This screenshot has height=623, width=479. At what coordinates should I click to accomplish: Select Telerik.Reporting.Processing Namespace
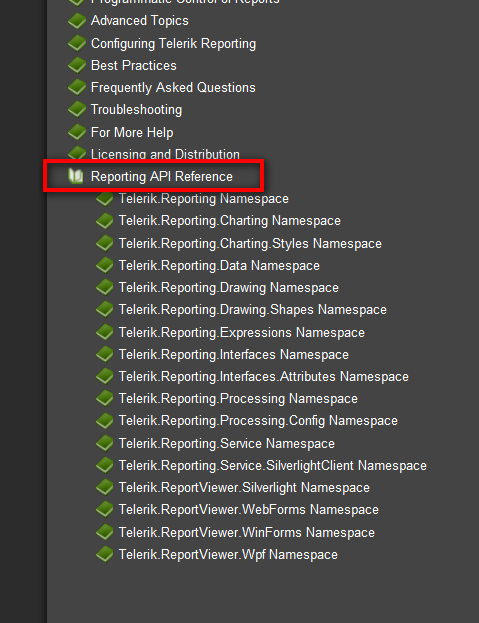point(238,399)
